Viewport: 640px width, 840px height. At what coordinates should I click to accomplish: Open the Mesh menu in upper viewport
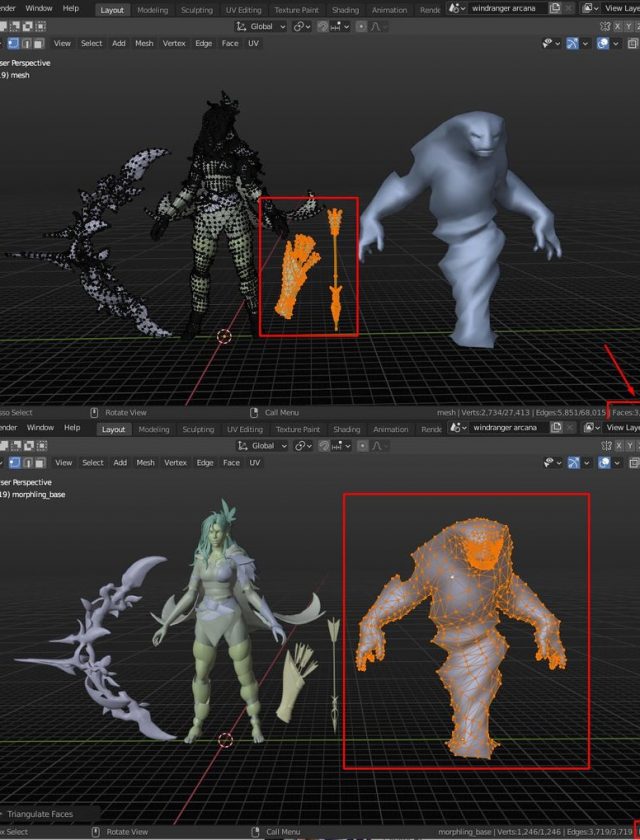tap(144, 43)
